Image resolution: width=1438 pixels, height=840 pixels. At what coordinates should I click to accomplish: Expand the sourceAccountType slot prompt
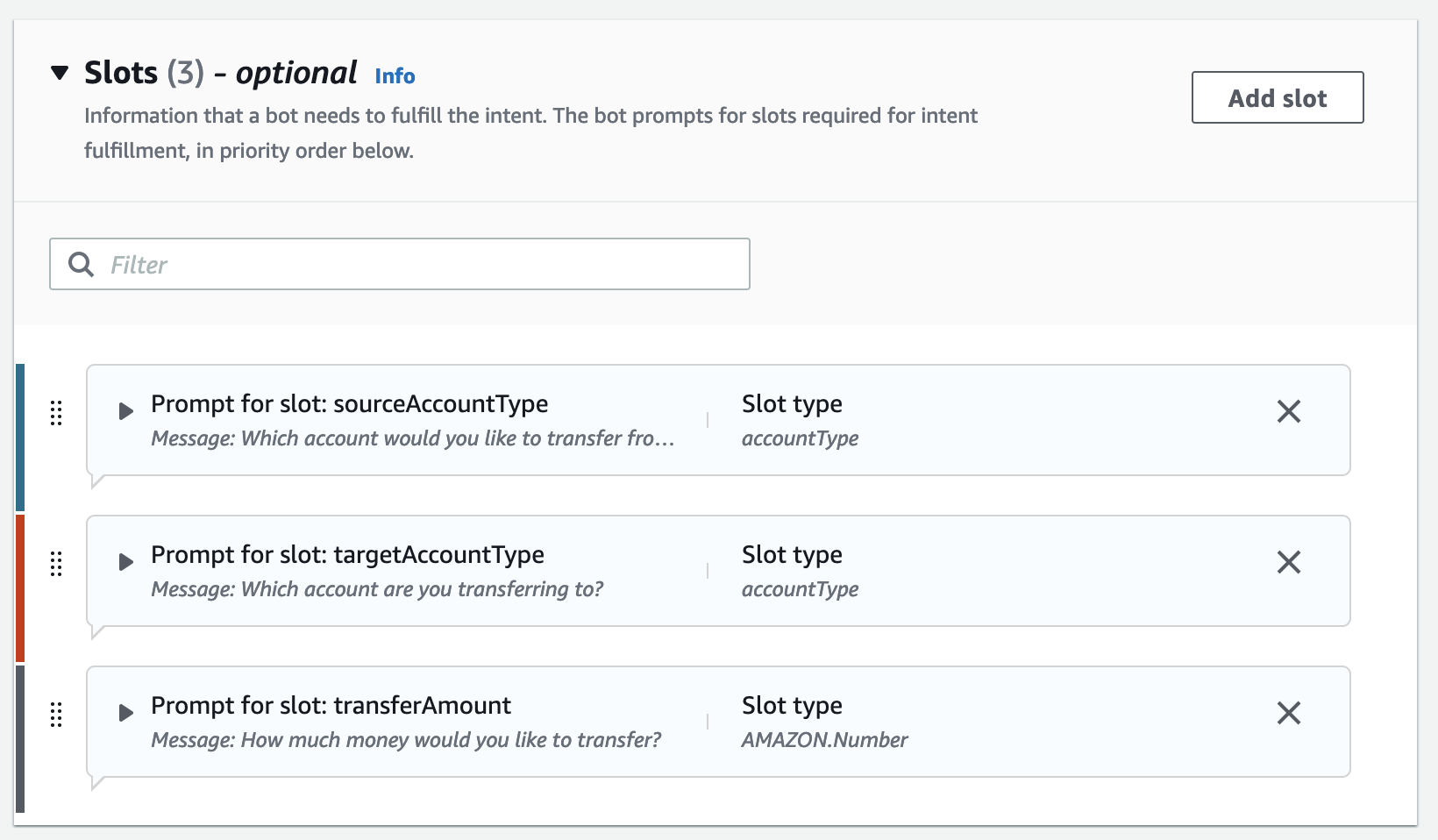tap(126, 411)
